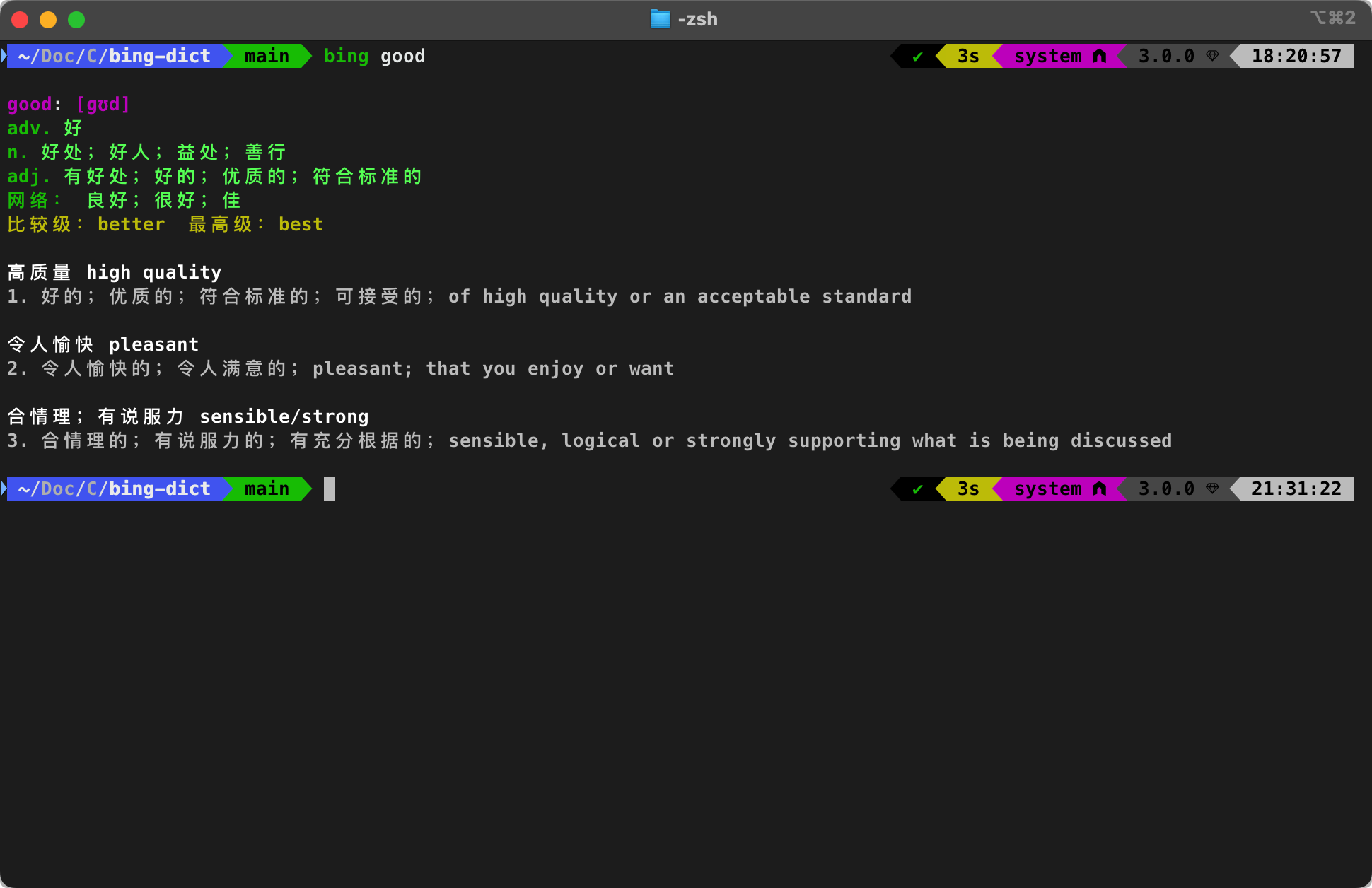
Task: Click the phonetic transcription [gʊd]
Action: click(x=103, y=105)
